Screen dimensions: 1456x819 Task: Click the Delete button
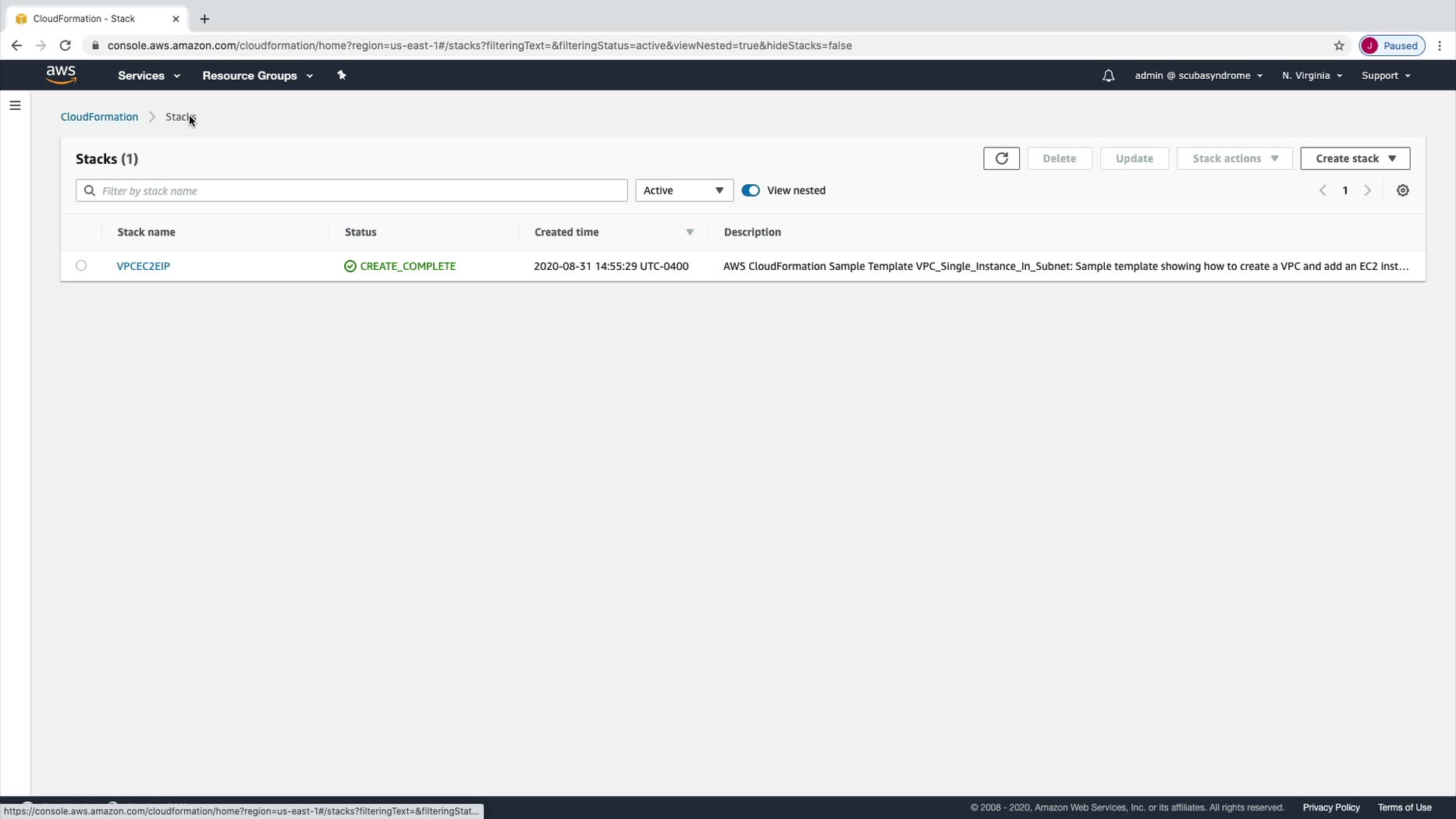point(1059,158)
